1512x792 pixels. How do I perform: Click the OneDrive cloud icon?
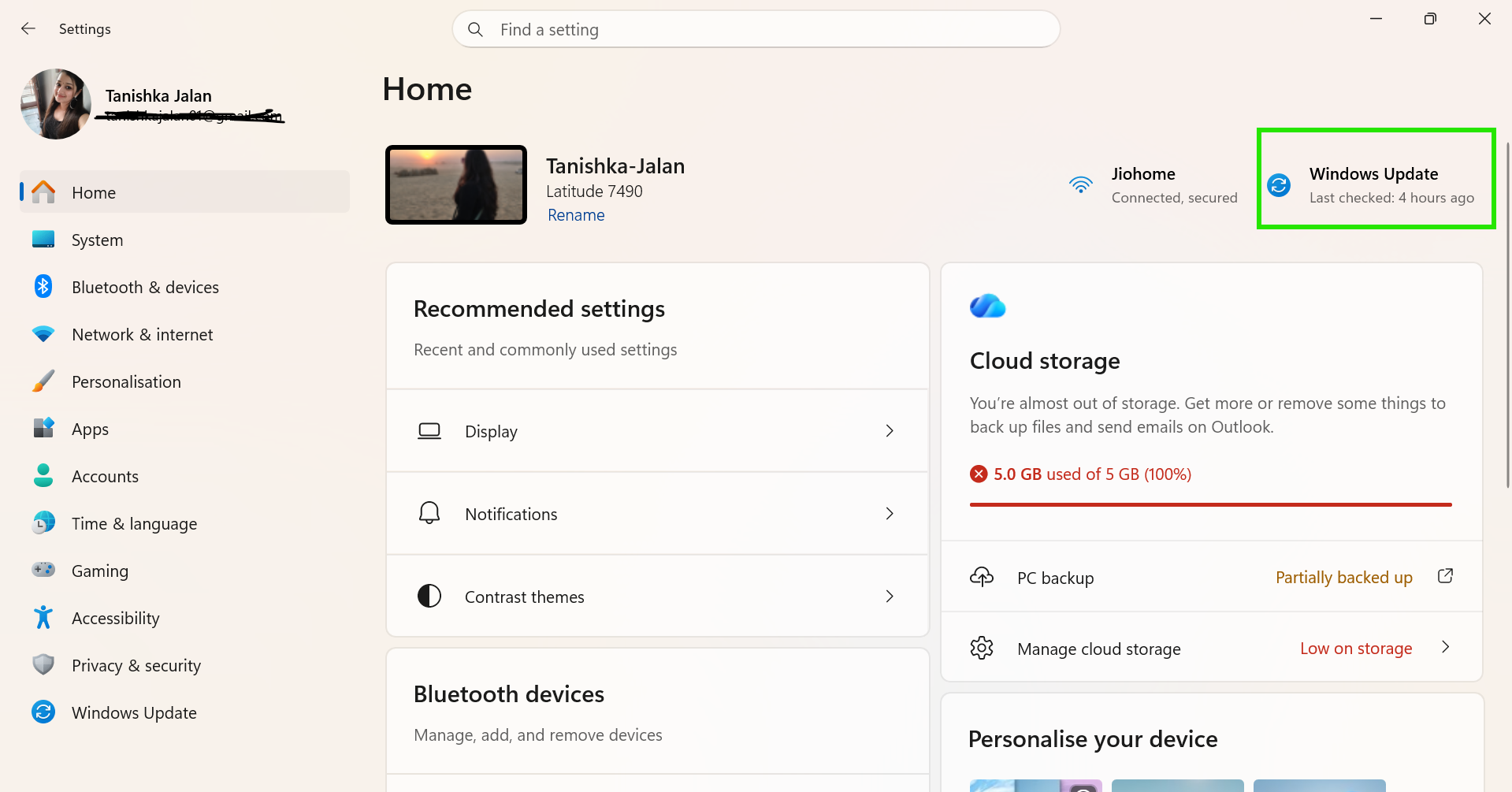pos(988,306)
